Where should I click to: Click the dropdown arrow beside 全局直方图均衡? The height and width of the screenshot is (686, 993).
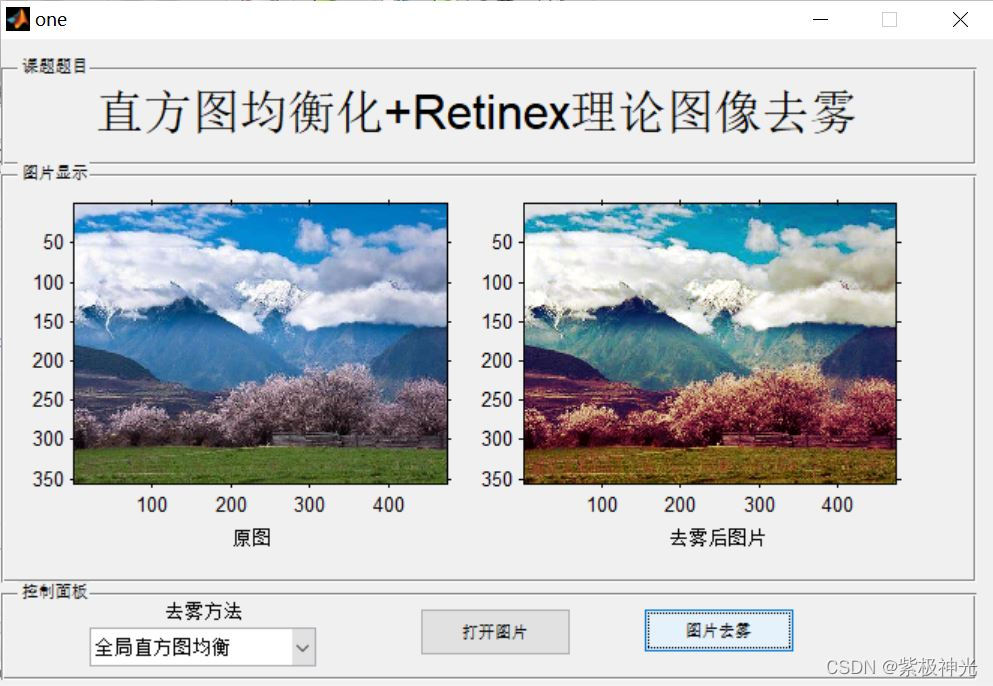coord(303,647)
